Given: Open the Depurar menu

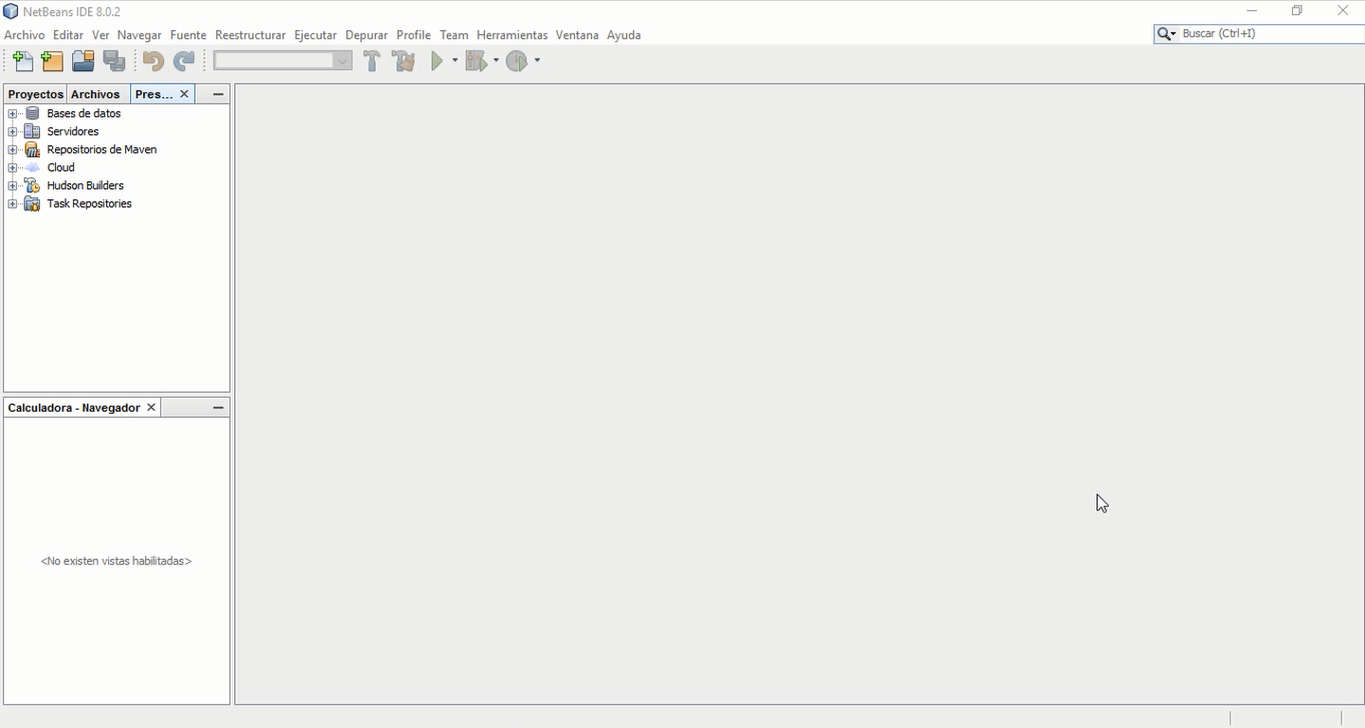Looking at the screenshot, I should click(366, 35).
